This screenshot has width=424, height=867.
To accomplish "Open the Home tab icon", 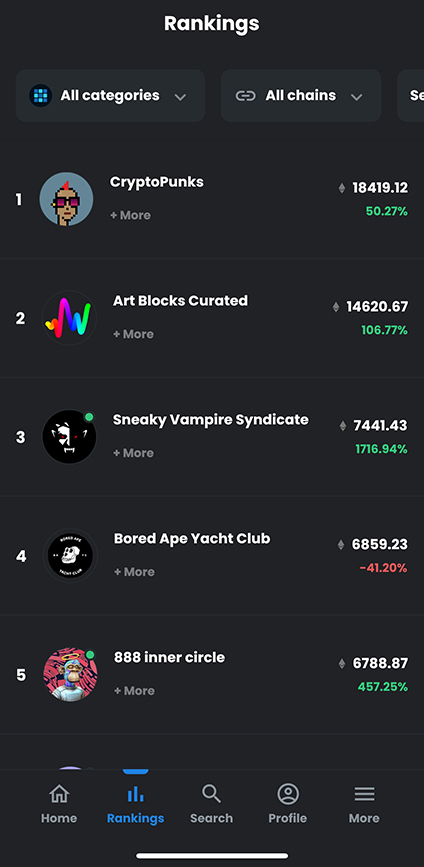I will click(x=59, y=794).
